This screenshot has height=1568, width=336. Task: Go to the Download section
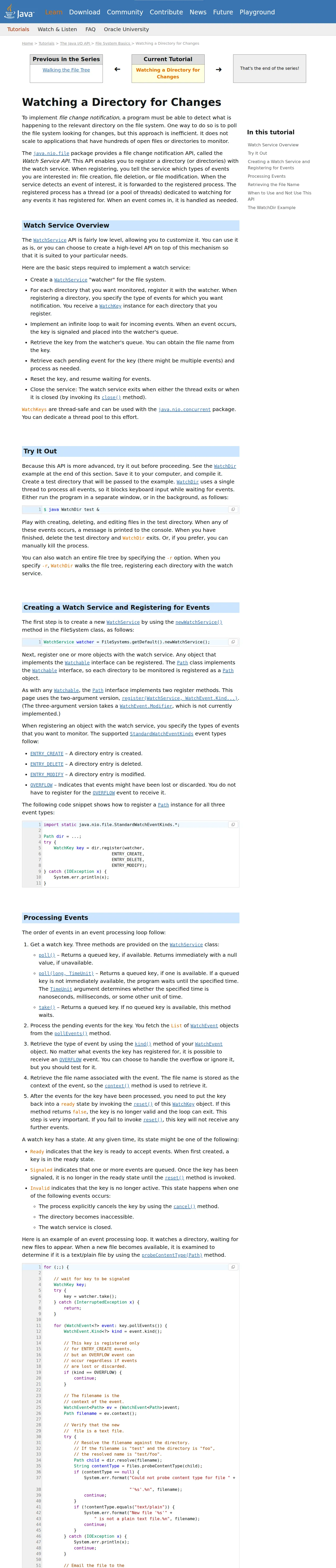click(x=85, y=12)
